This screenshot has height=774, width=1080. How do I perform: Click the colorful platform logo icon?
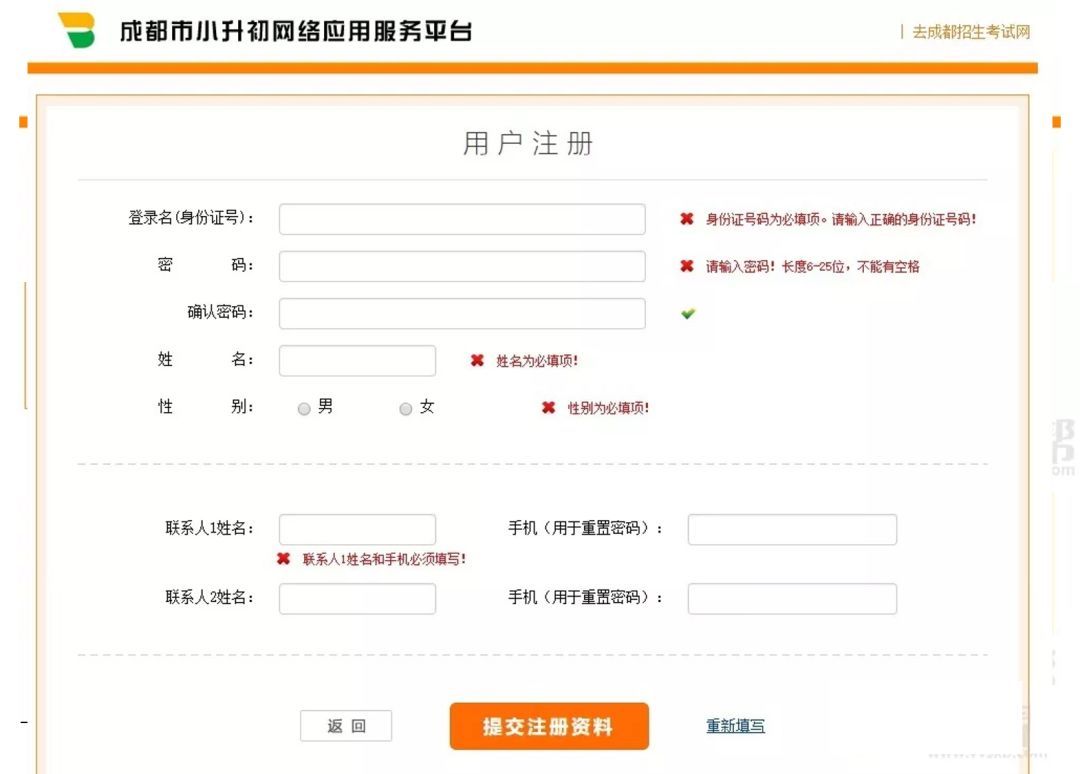79,30
